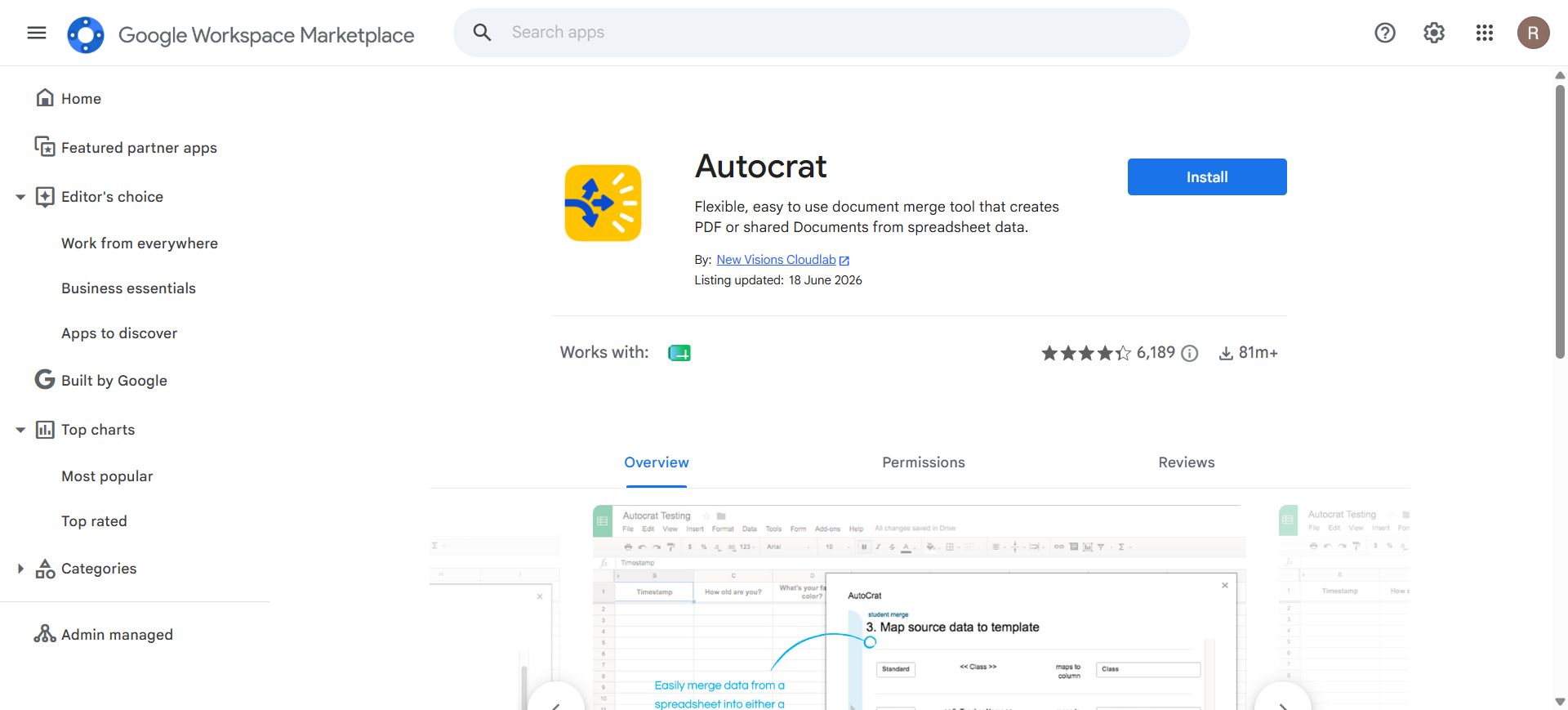Click the downloads icon by 81m+
This screenshot has width=1568, height=710.
[1226, 353]
